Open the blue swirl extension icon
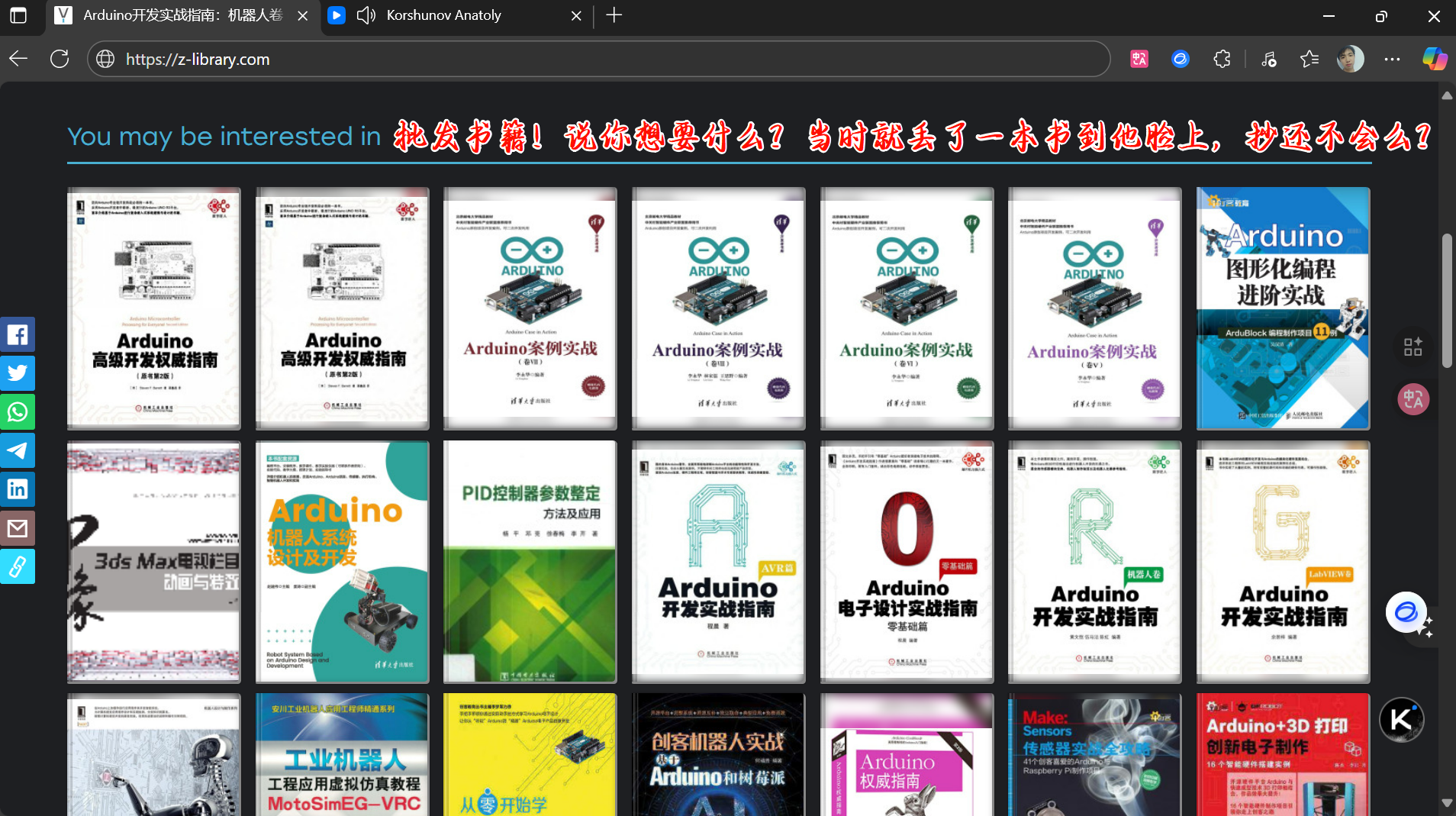 [1181, 59]
